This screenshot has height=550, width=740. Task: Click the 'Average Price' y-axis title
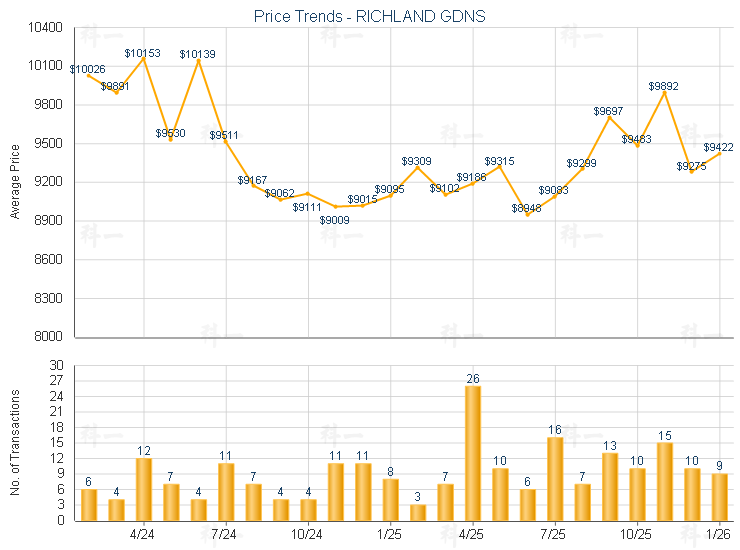click(x=15, y=182)
